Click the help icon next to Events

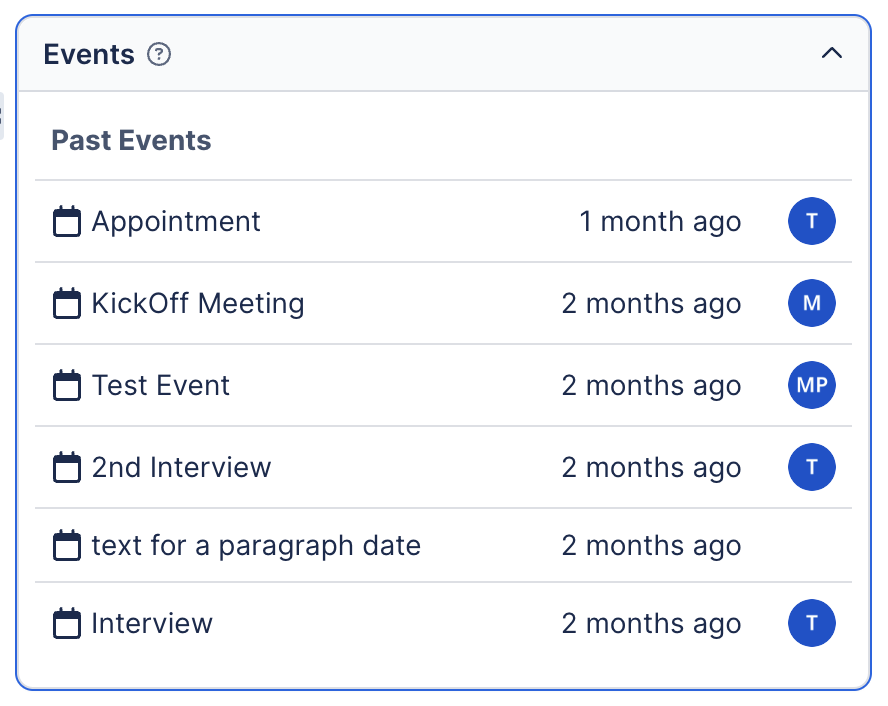pos(159,55)
